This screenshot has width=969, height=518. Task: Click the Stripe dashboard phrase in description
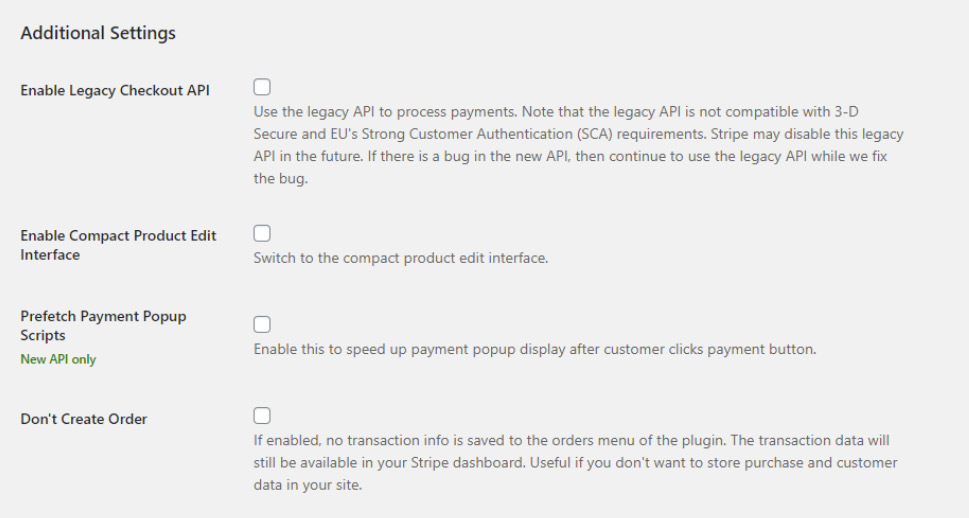tap(467, 463)
